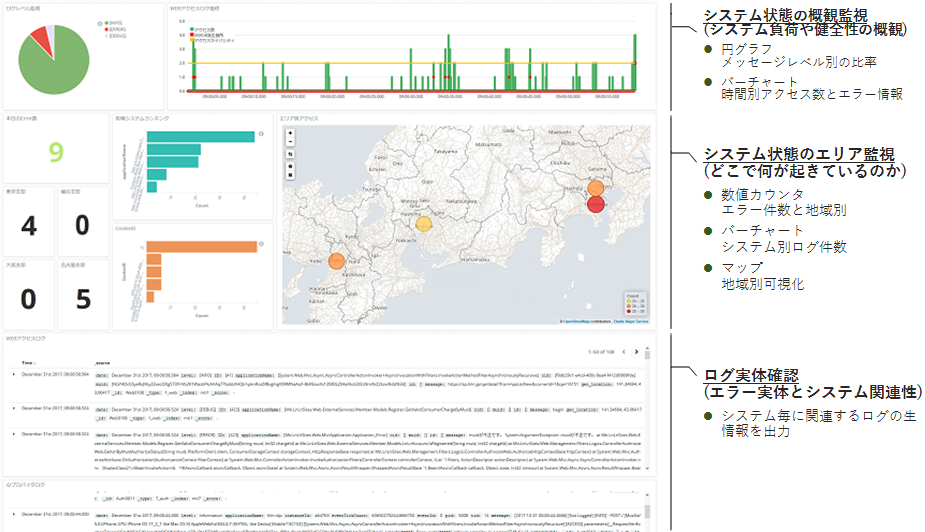Zoom out on the area access map
925x532 pixels.
click(289, 143)
